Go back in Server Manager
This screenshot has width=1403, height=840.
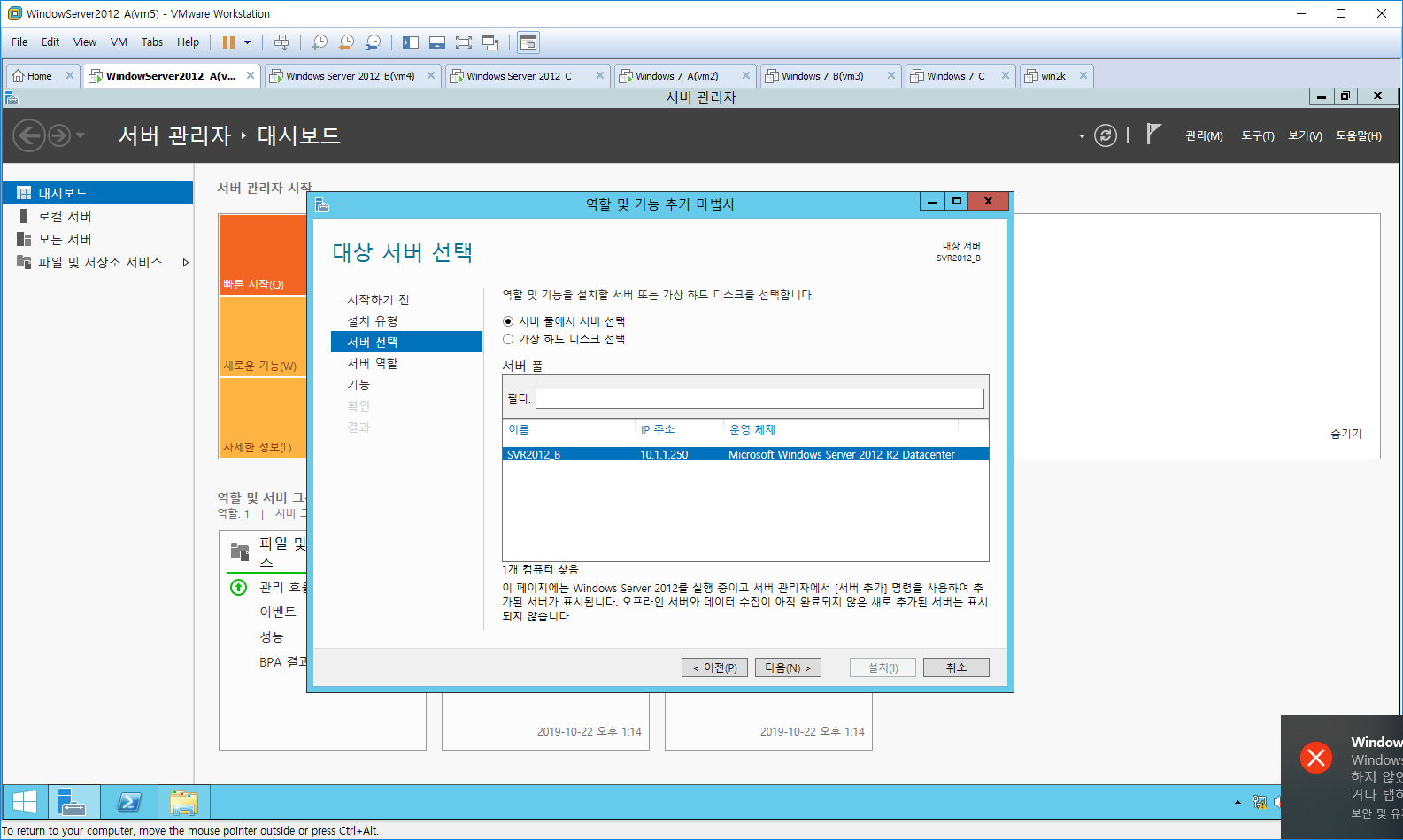tap(29, 135)
